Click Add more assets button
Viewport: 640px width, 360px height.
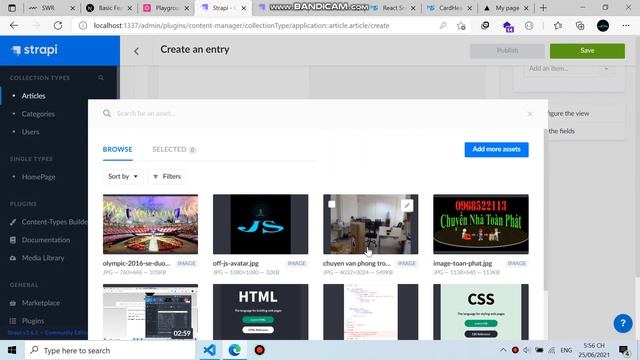(496, 149)
